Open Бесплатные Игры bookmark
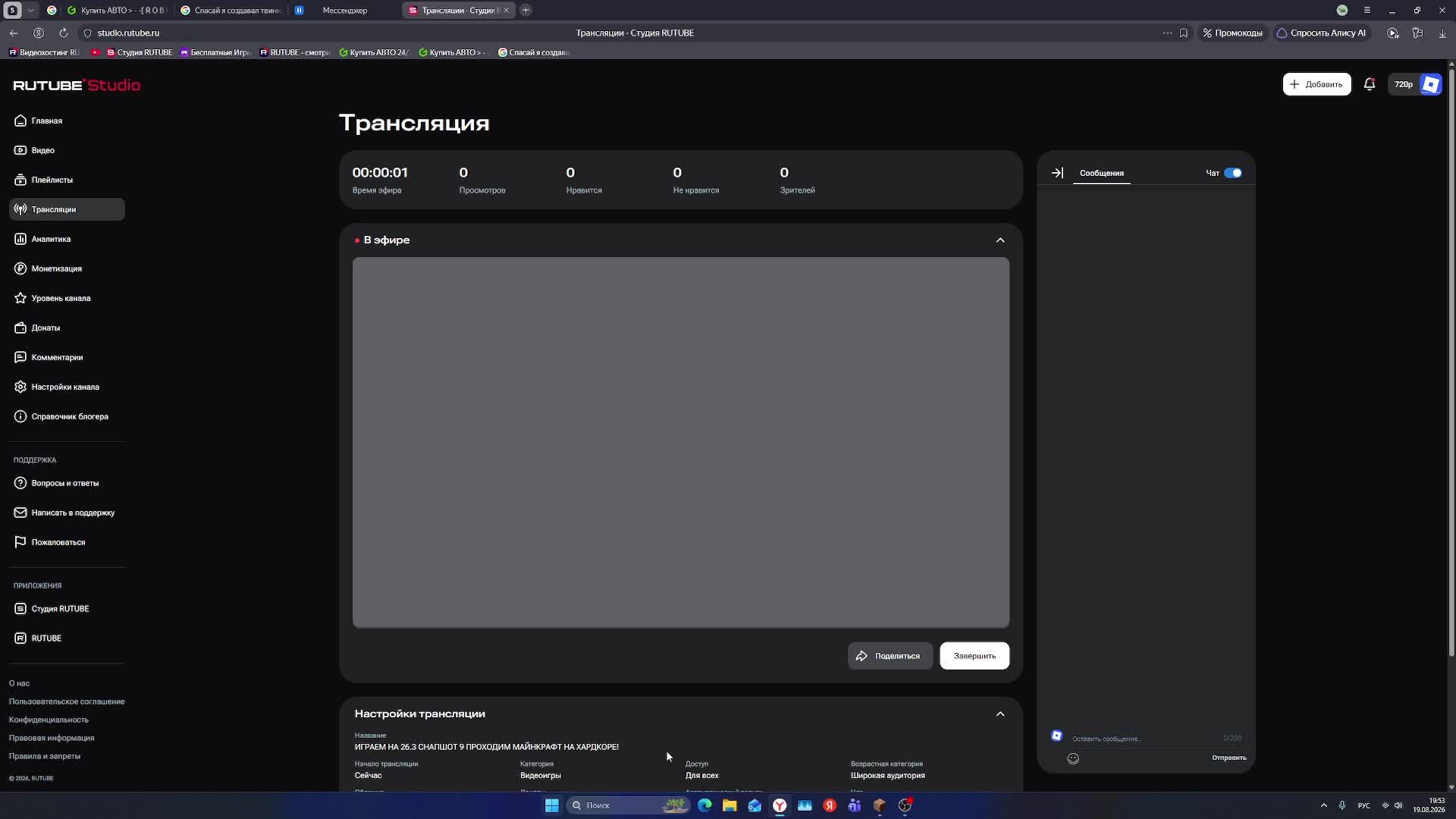 click(x=215, y=52)
